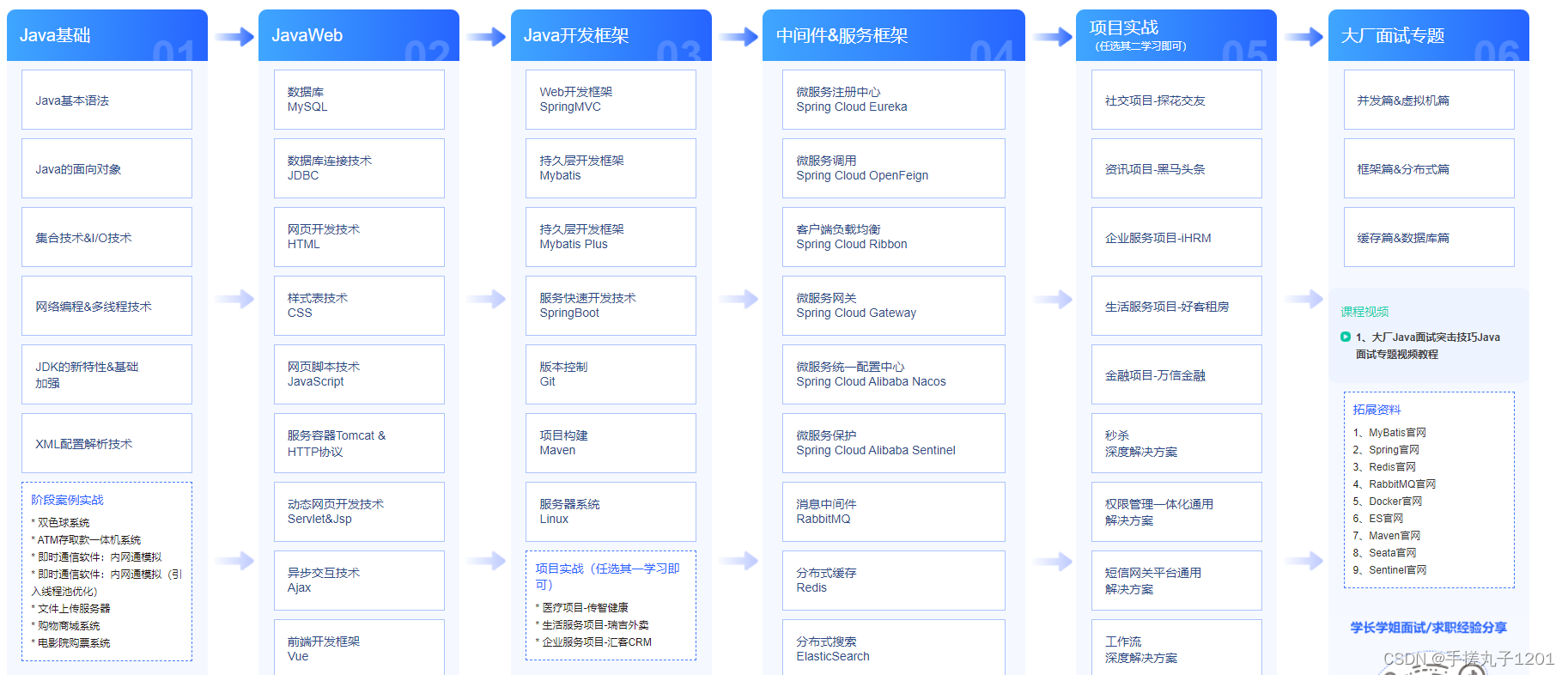1568x675 pixels.
Task: Open the XML配置解析技术 card
Action: [x=107, y=443]
